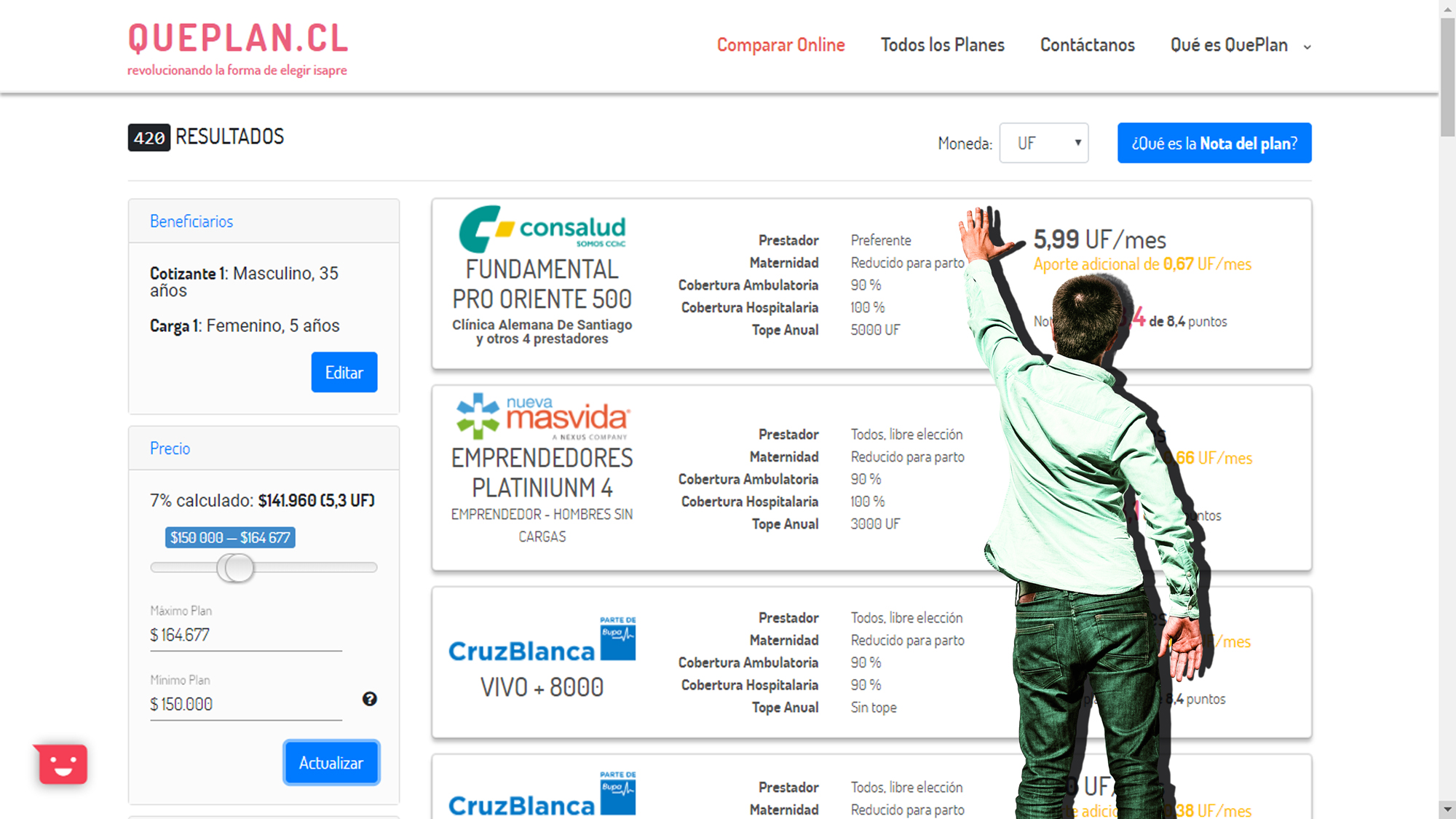Click the Mínimo Plan input field

[x=245, y=705]
